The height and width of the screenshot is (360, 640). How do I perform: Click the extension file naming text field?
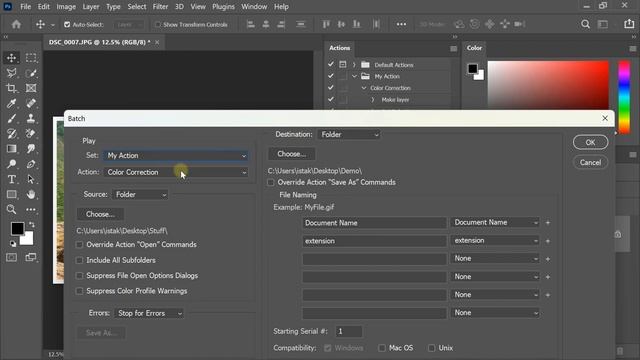[x=374, y=241]
